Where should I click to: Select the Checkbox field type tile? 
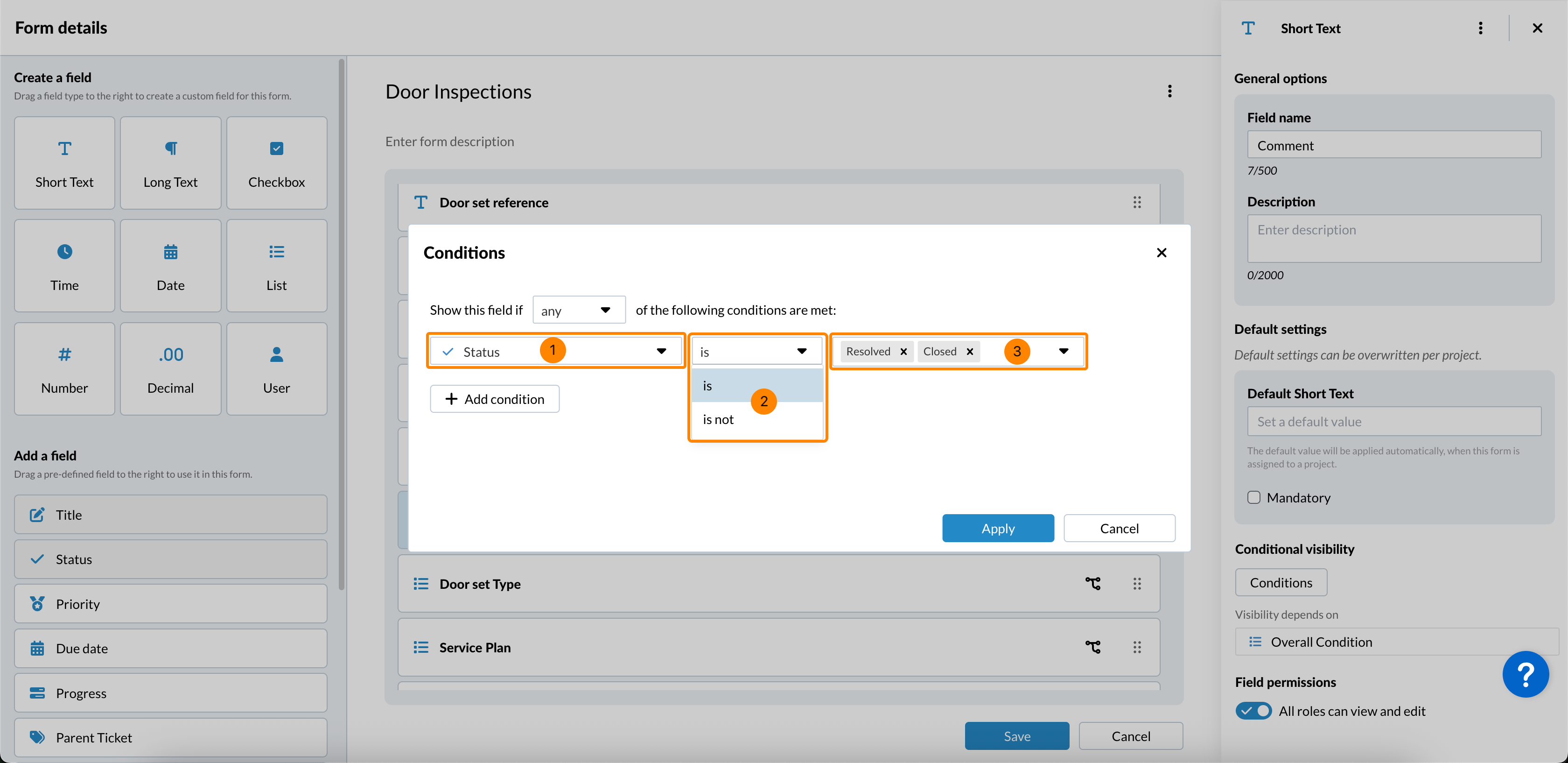[x=276, y=162]
